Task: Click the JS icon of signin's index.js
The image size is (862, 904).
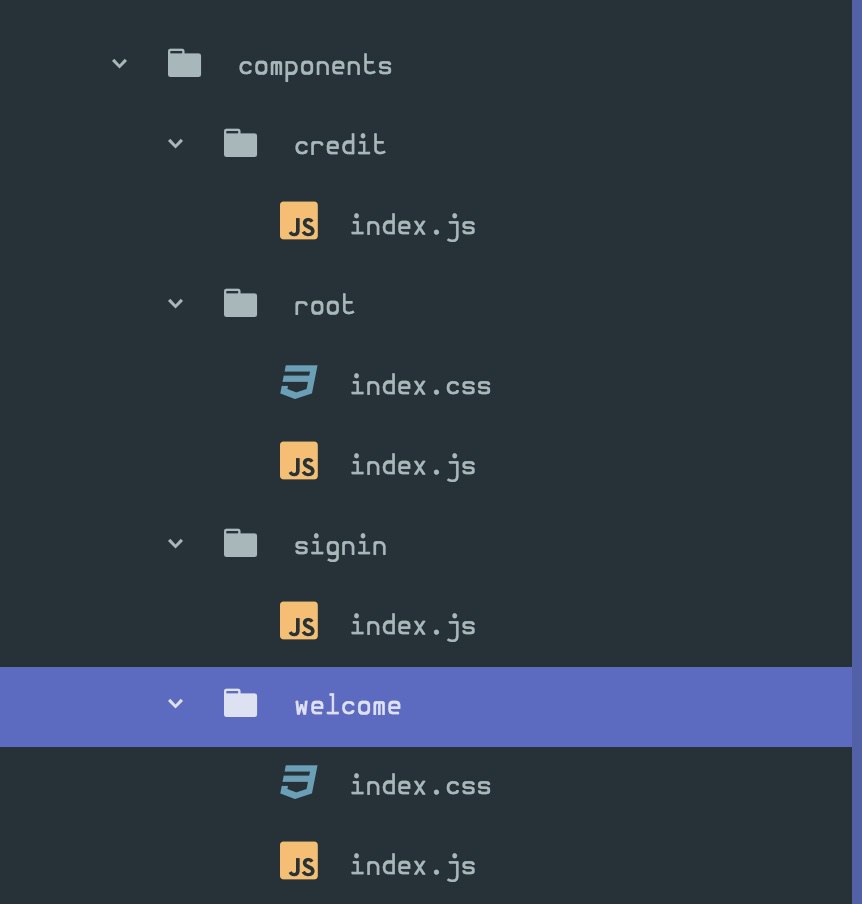Action: (x=298, y=625)
